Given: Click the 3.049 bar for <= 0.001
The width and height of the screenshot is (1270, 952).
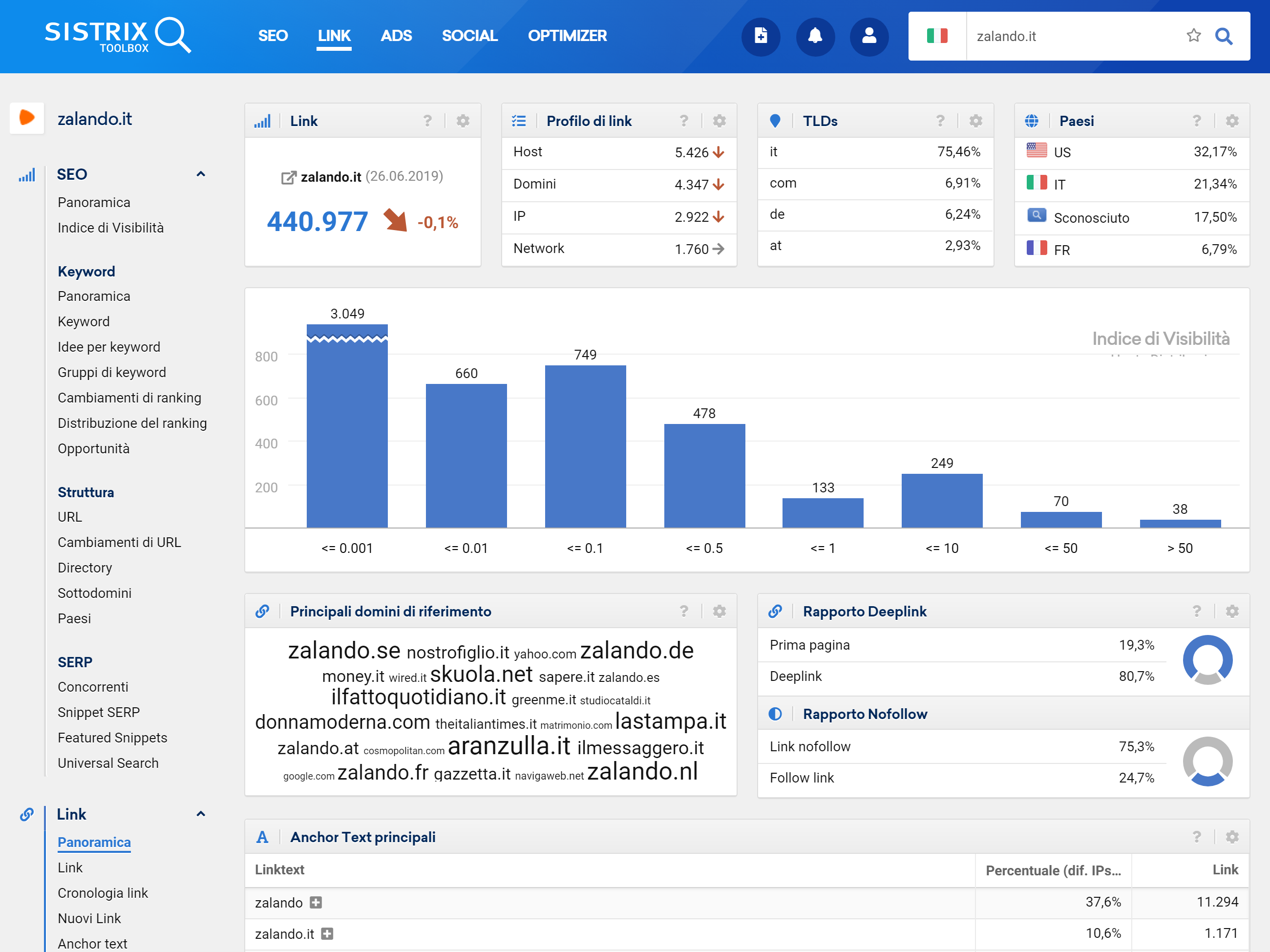Looking at the screenshot, I should click(347, 426).
